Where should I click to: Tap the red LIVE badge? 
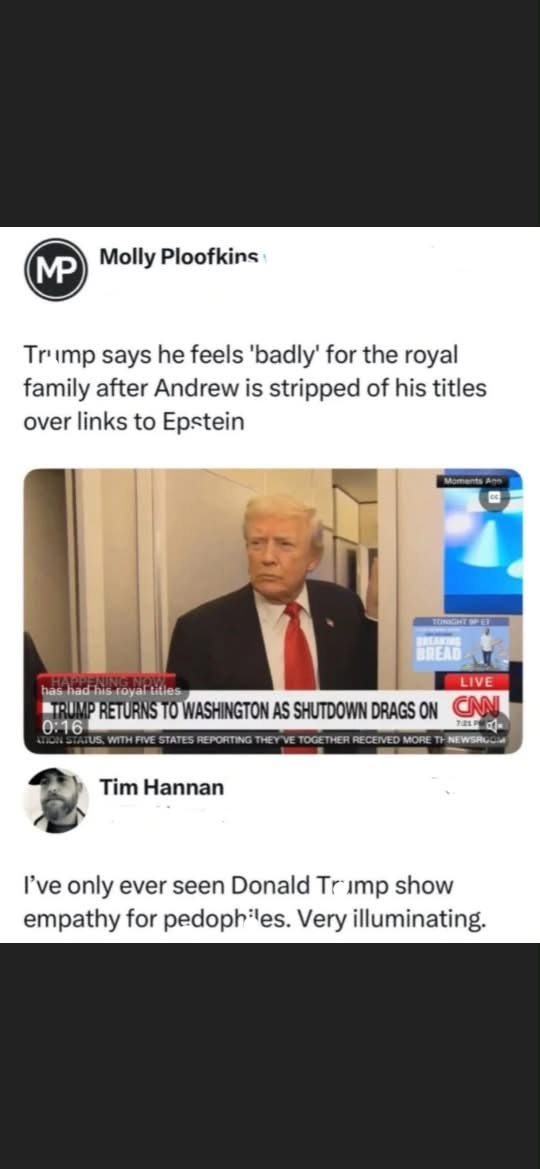click(x=476, y=681)
